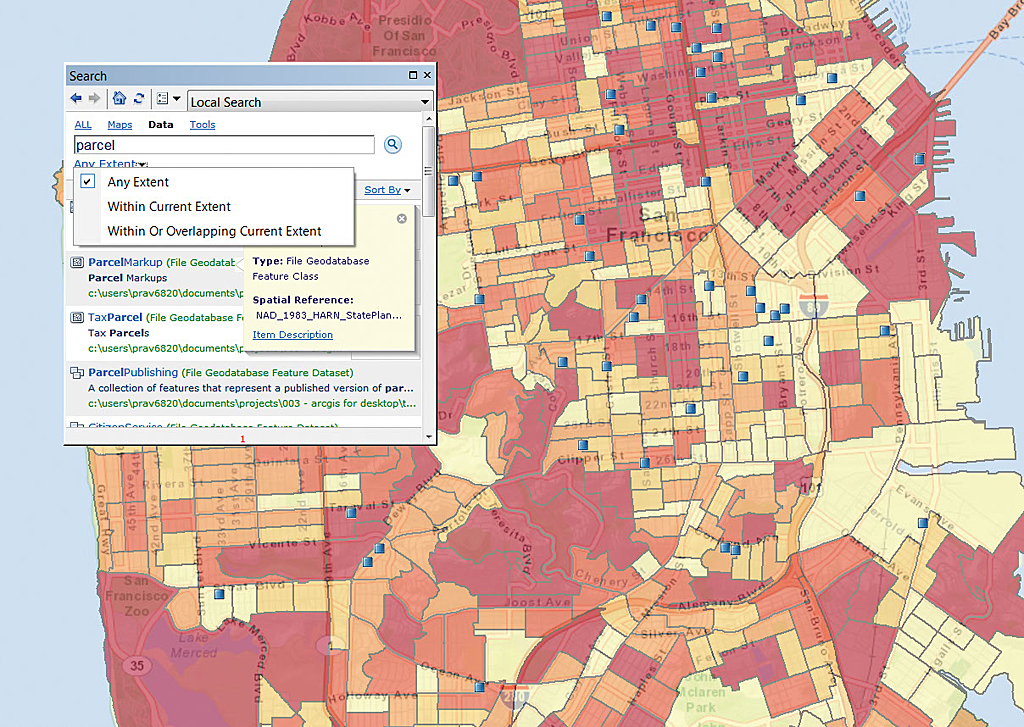Click the search text field containing parcel

224,145
